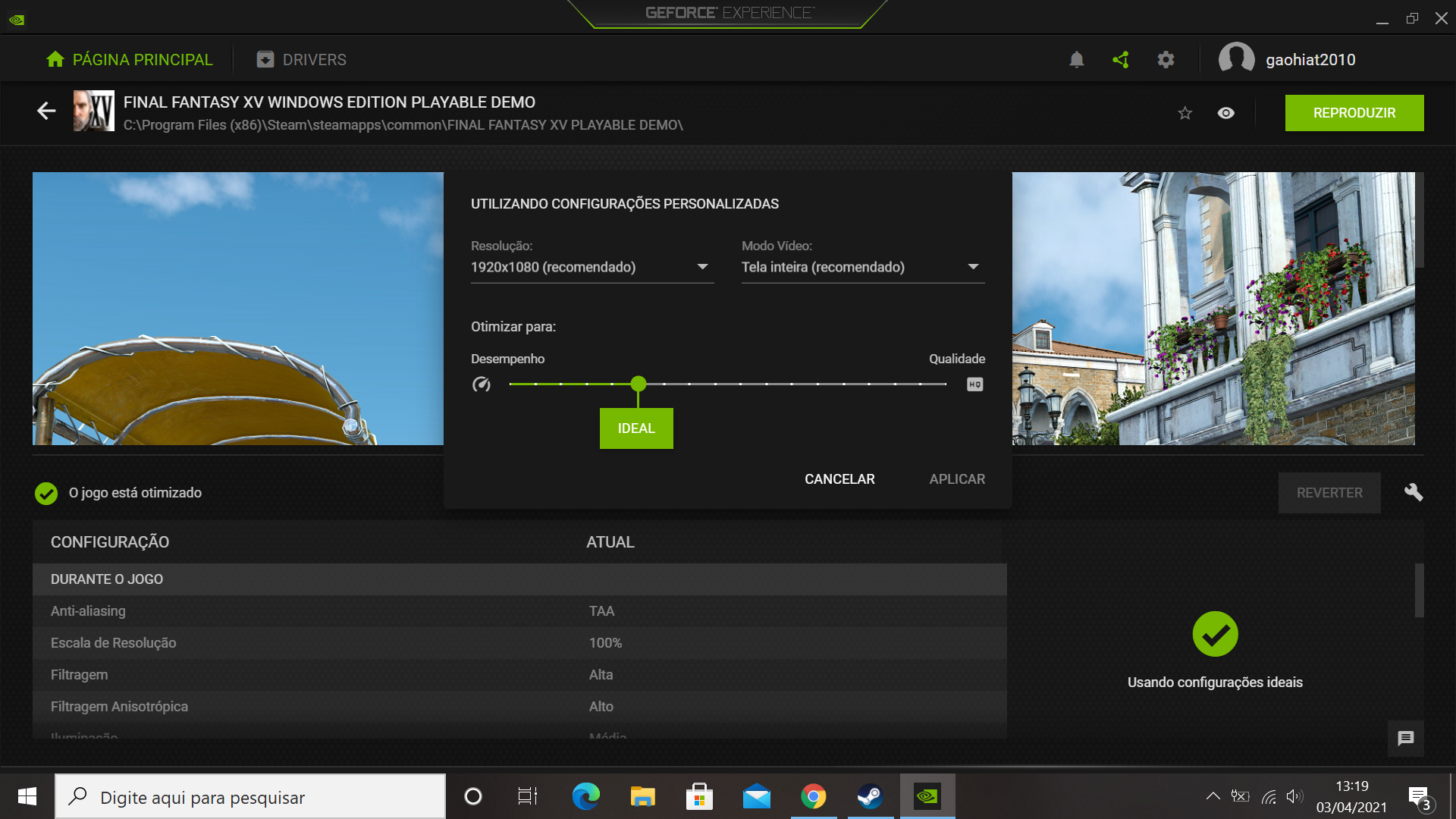This screenshot has height=819, width=1456.
Task: Click the optimization slider handle
Action: pyautogui.click(x=639, y=384)
